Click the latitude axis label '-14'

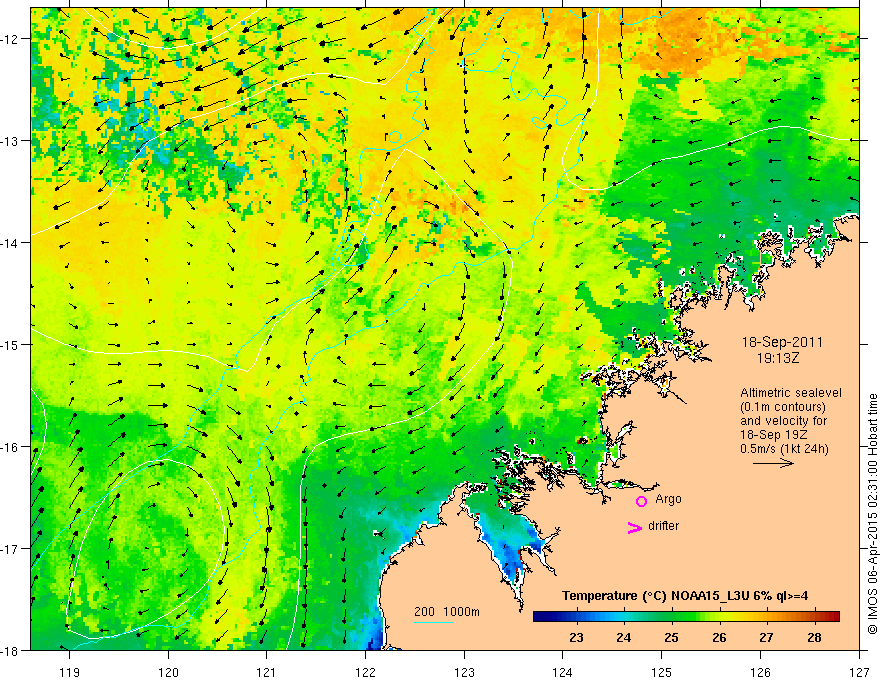(x=10, y=243)
